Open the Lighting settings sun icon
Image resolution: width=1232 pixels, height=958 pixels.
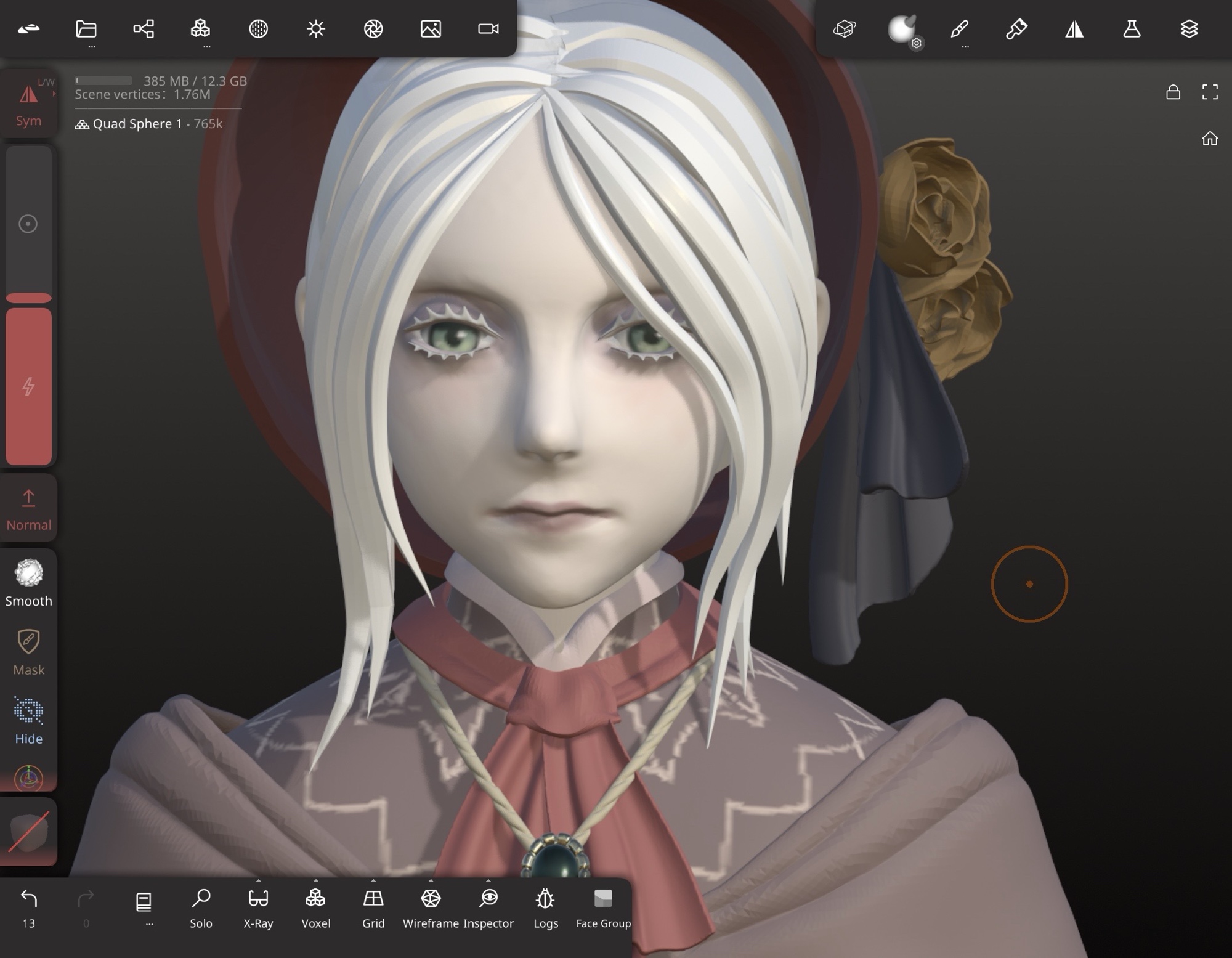[x=316, y=29]
